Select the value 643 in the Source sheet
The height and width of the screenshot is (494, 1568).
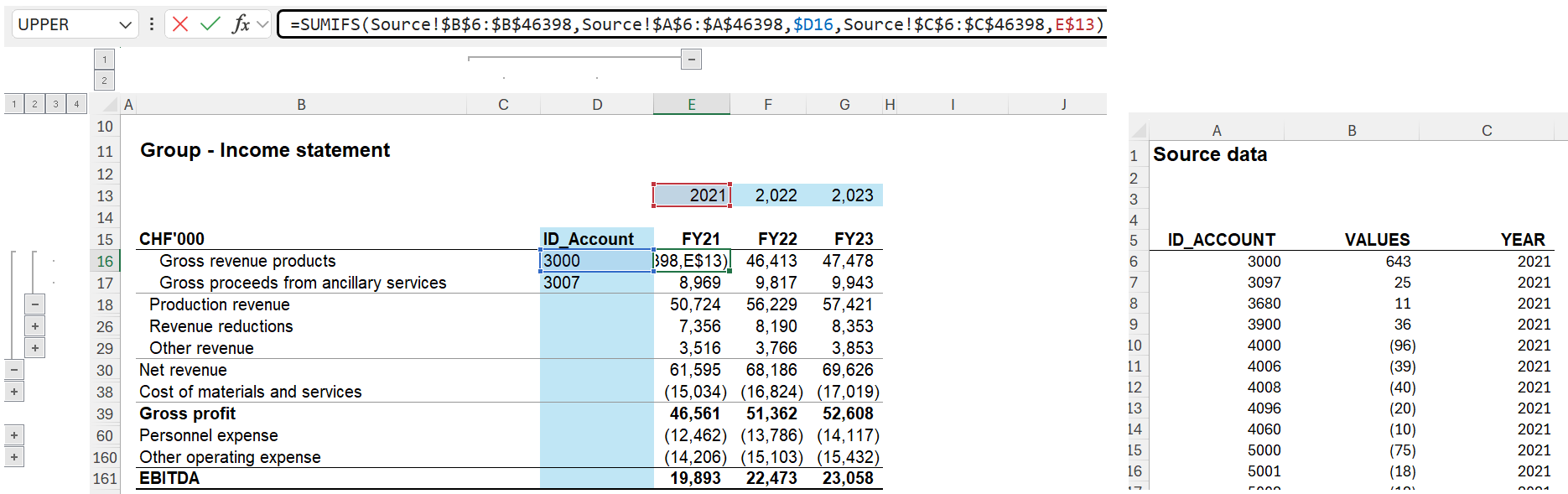click(1398, 262)
